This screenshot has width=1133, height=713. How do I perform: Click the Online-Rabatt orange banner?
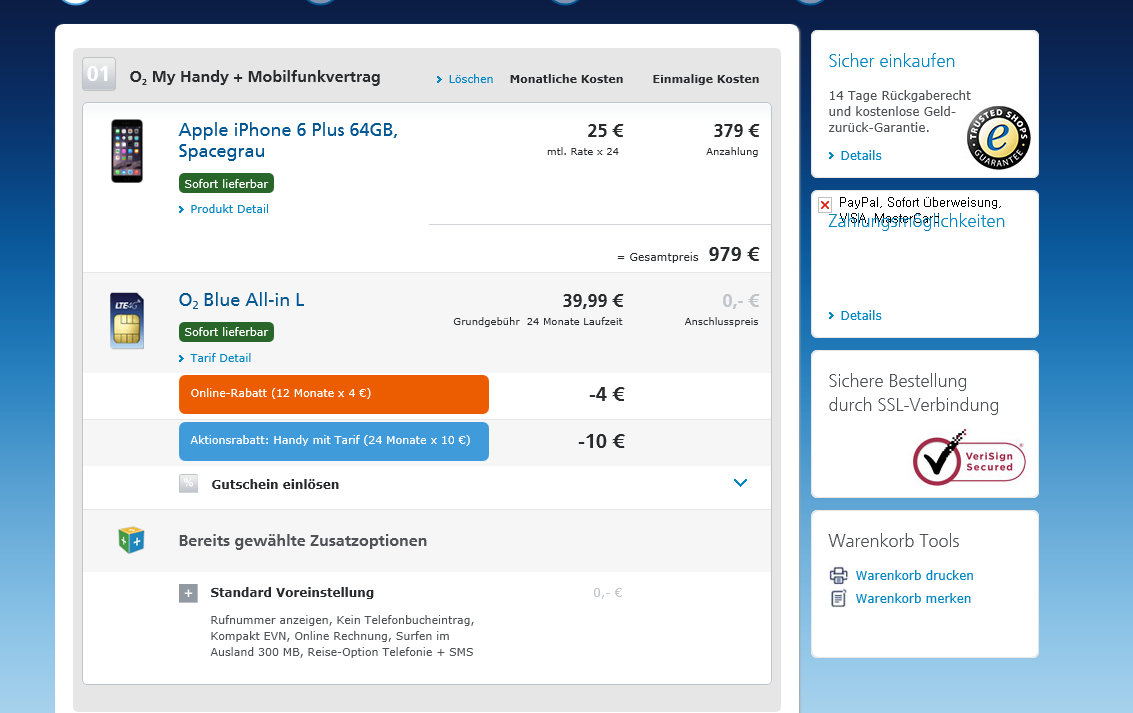tap(334, 394)
